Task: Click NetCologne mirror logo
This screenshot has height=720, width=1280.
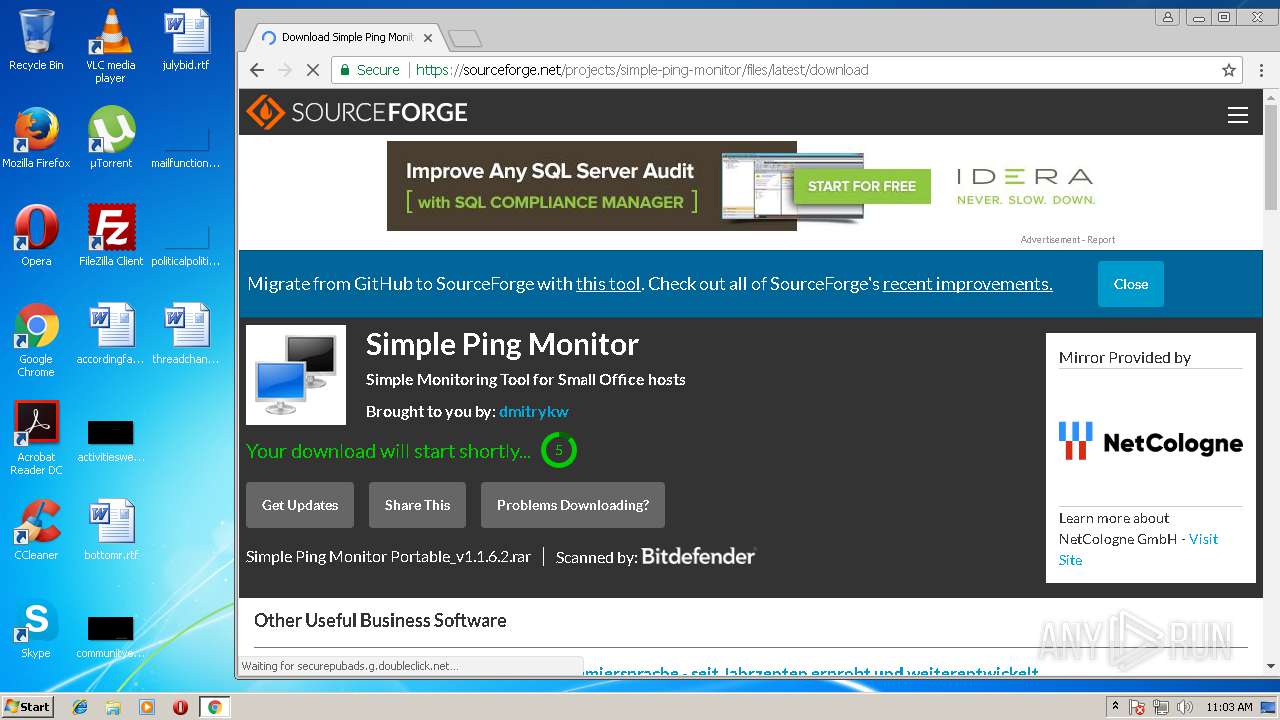Action: 1151,441
